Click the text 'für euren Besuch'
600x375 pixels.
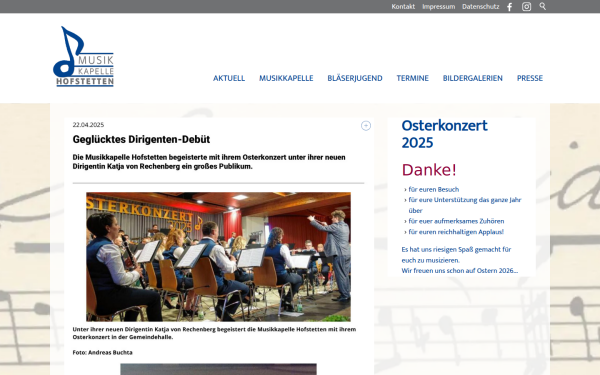(434, 189)
